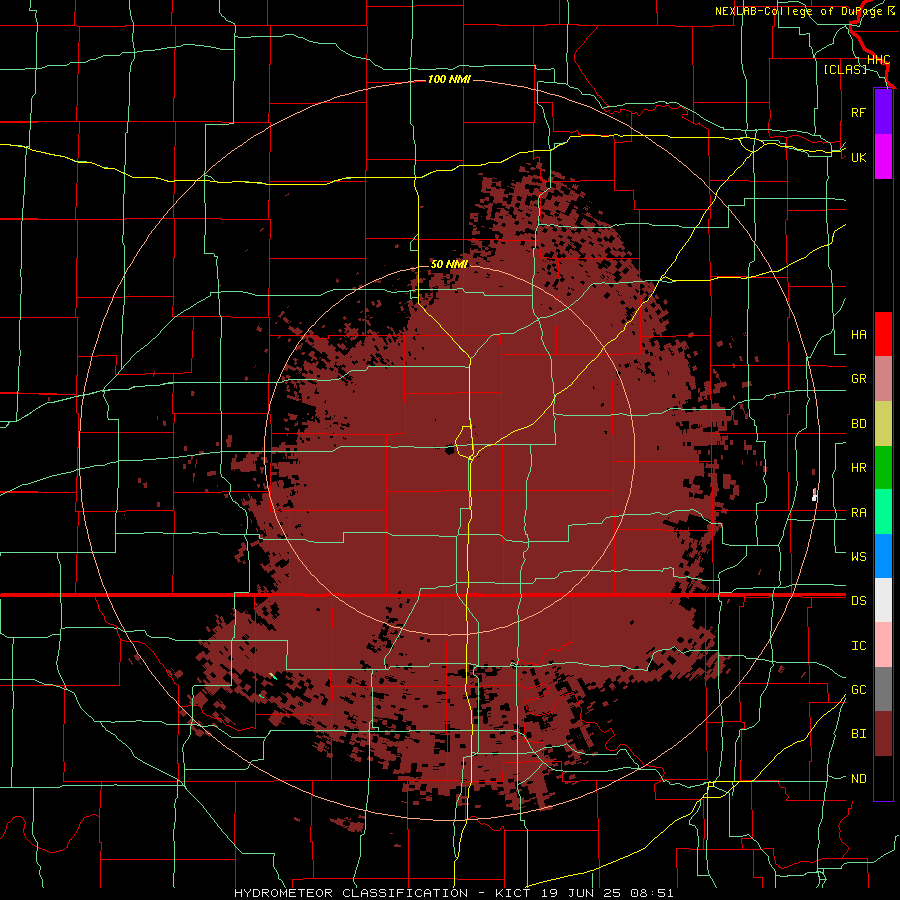Click the WS blue legend swatch

[x=883, y=556]
